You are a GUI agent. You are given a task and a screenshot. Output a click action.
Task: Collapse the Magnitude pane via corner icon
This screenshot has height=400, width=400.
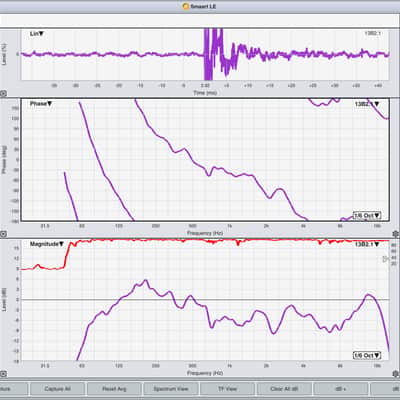pyautogui.click(x=3, y=374)
